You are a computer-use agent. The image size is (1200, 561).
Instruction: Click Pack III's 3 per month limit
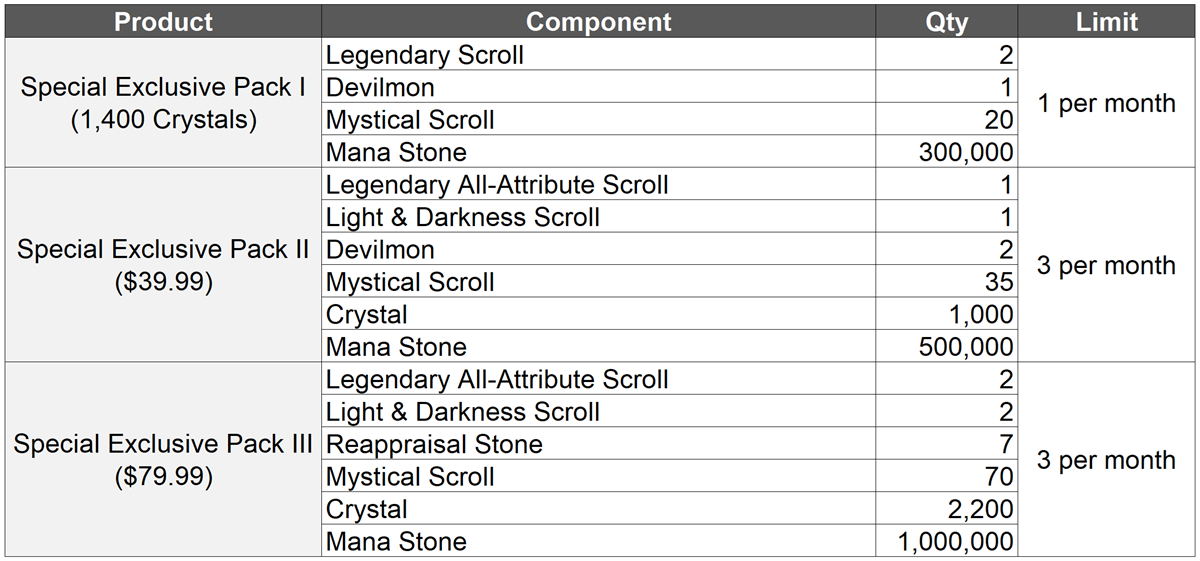1107,460
